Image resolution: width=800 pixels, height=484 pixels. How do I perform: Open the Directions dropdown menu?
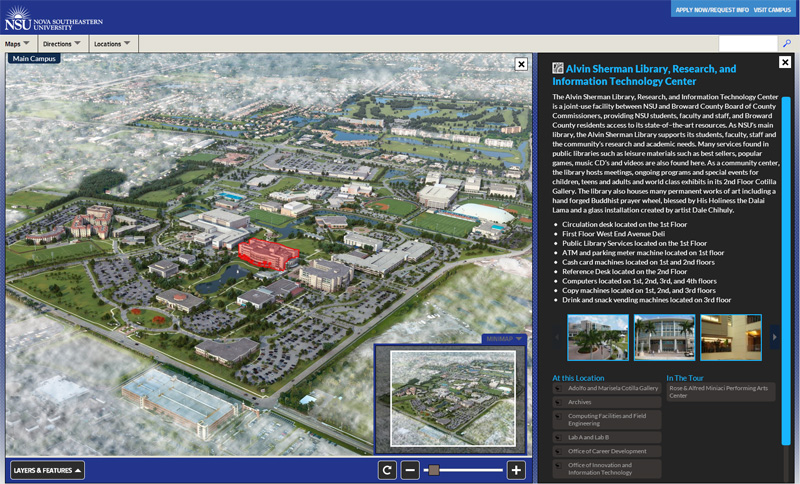(62, 44)
